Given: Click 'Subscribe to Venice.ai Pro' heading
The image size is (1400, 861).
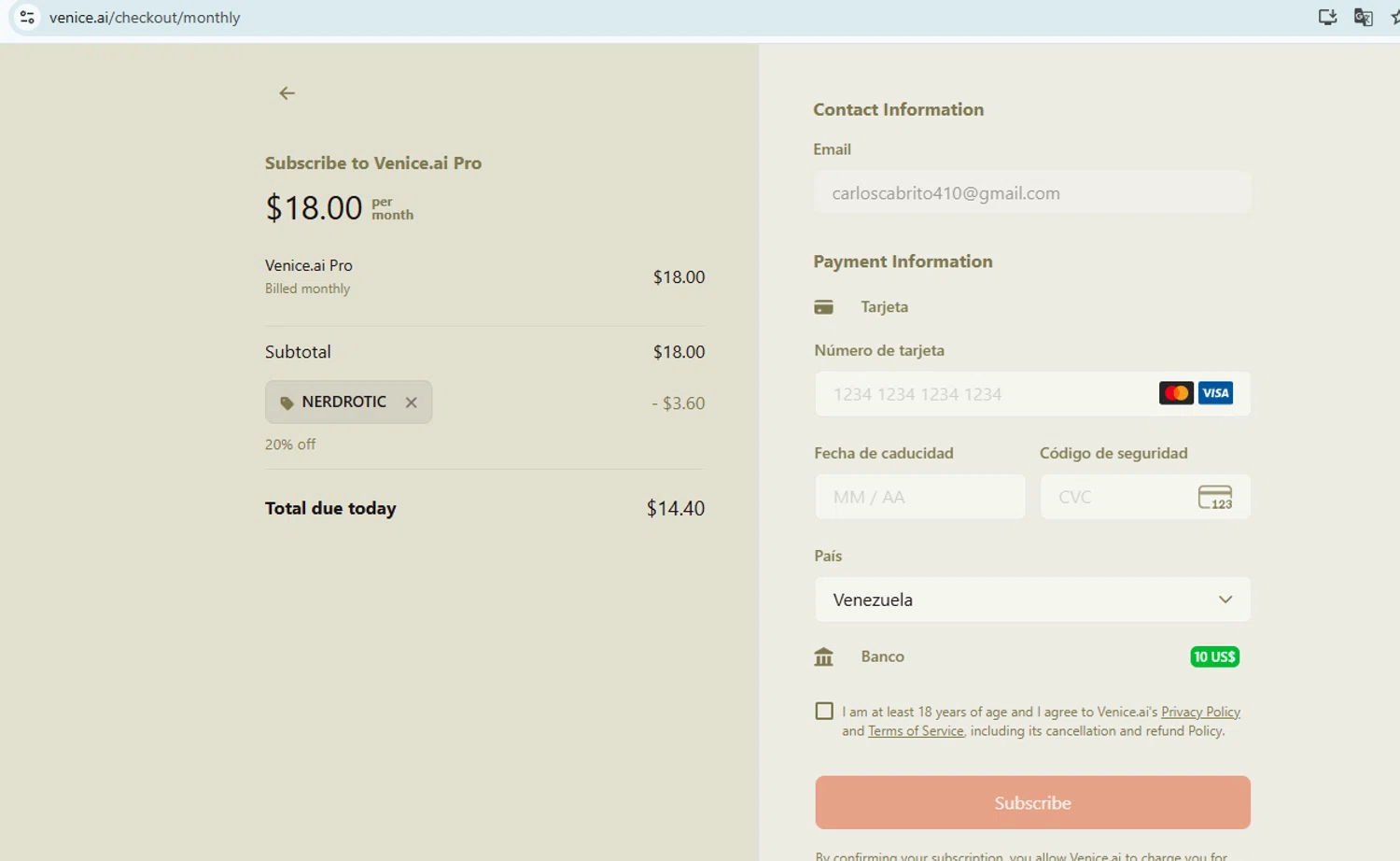Looking at the screenshot, I should coord(373,163).
